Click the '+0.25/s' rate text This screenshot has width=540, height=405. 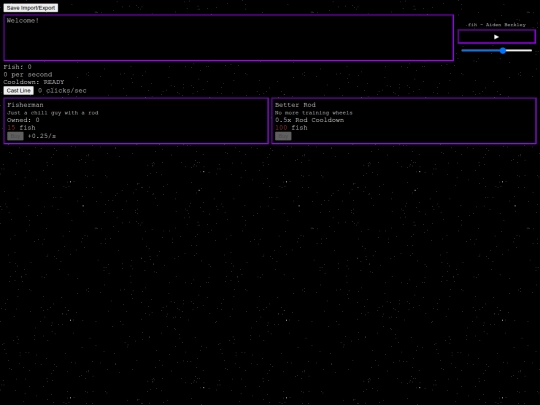[42, 136]
